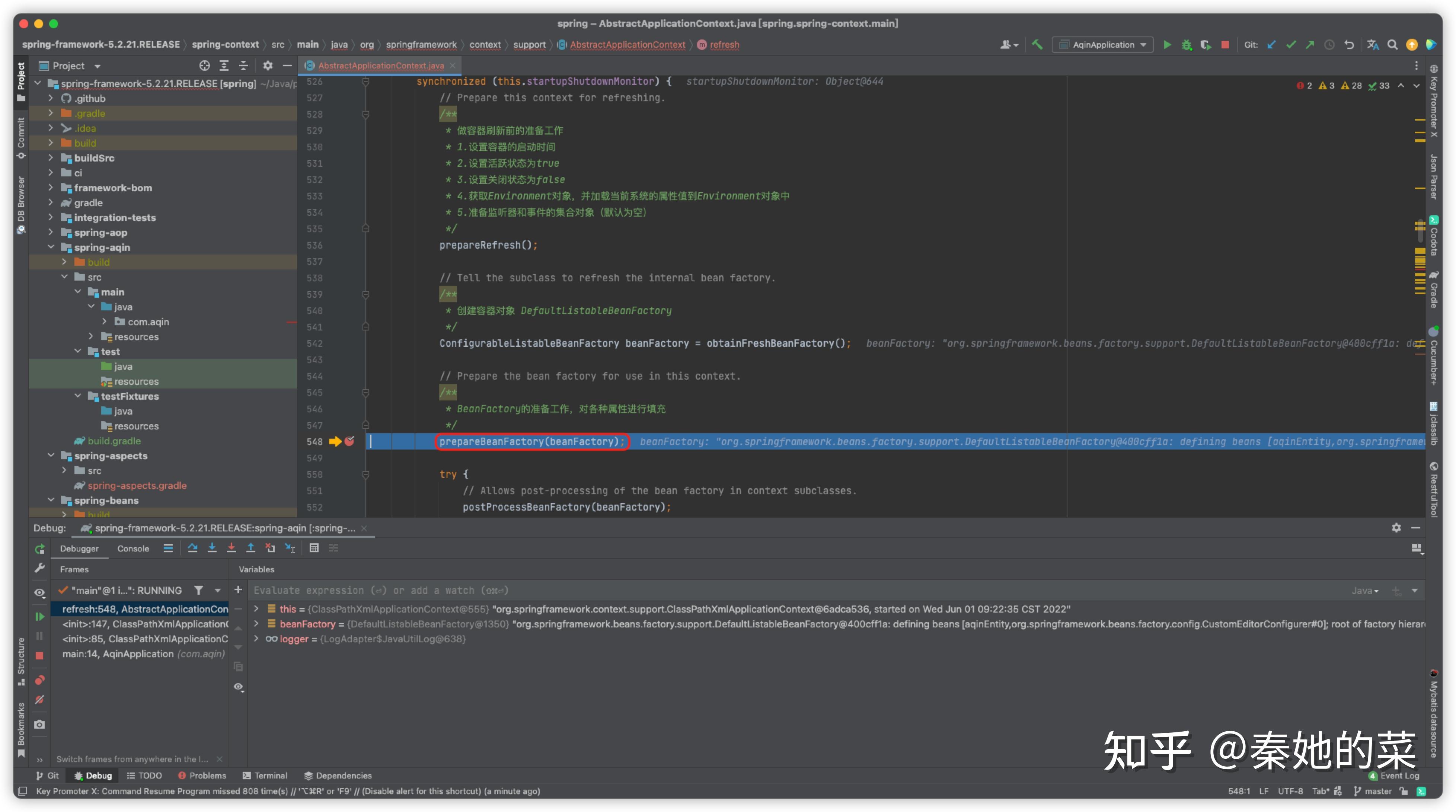Viewport: 1456px width, 812px height.
Task: Open the AqinApplication run configuration dropdown
Action: coord(1103,45)
